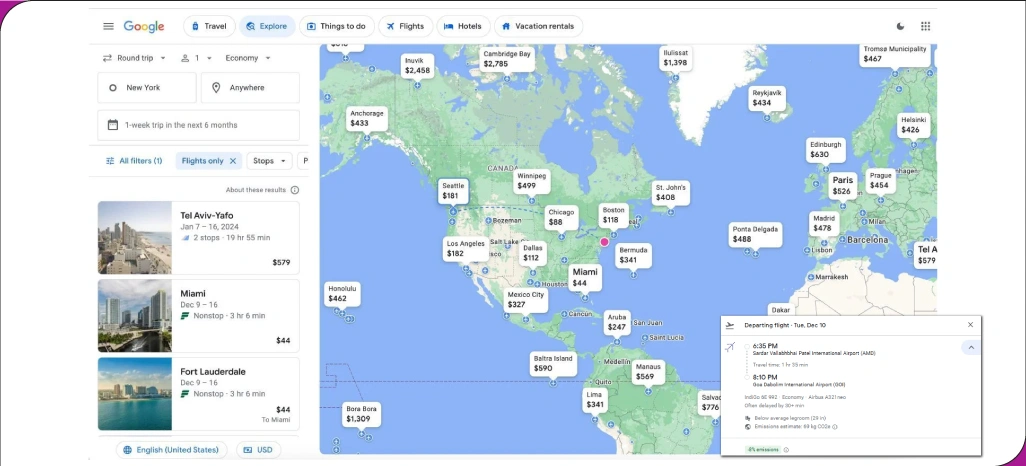Image resolution: width=1026 pixels, height=466 pixels.
Task: Select Winnipeg $499 map marker
Action: (x=531, y=181)
